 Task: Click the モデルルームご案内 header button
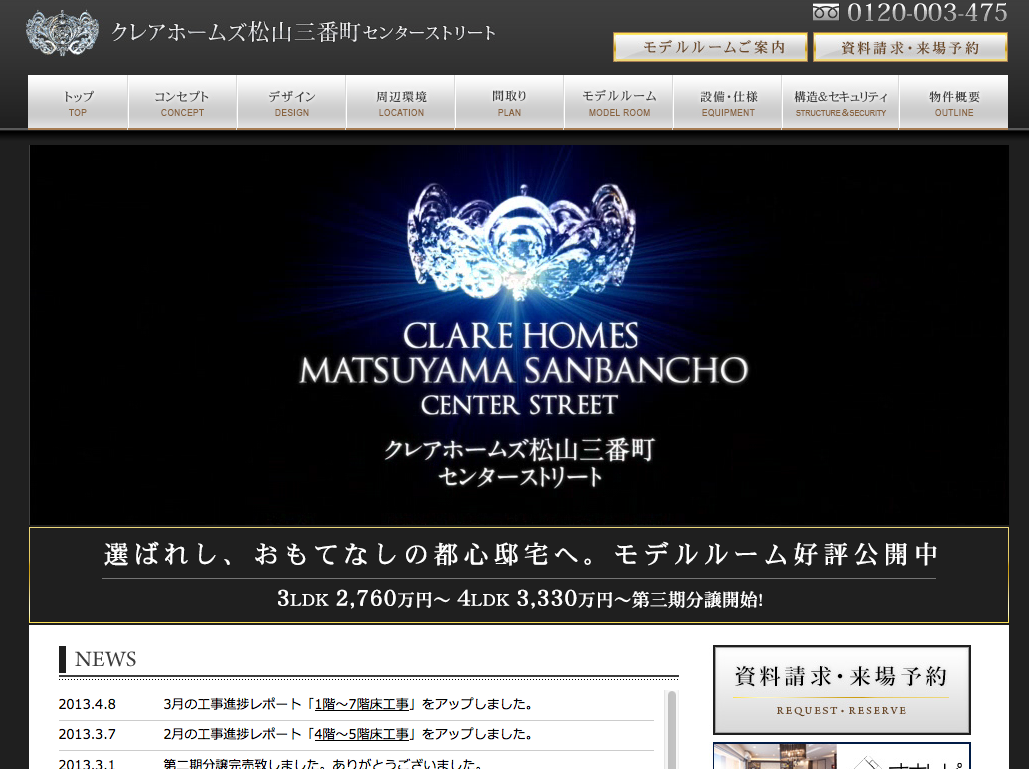click(x=710, y=47)
